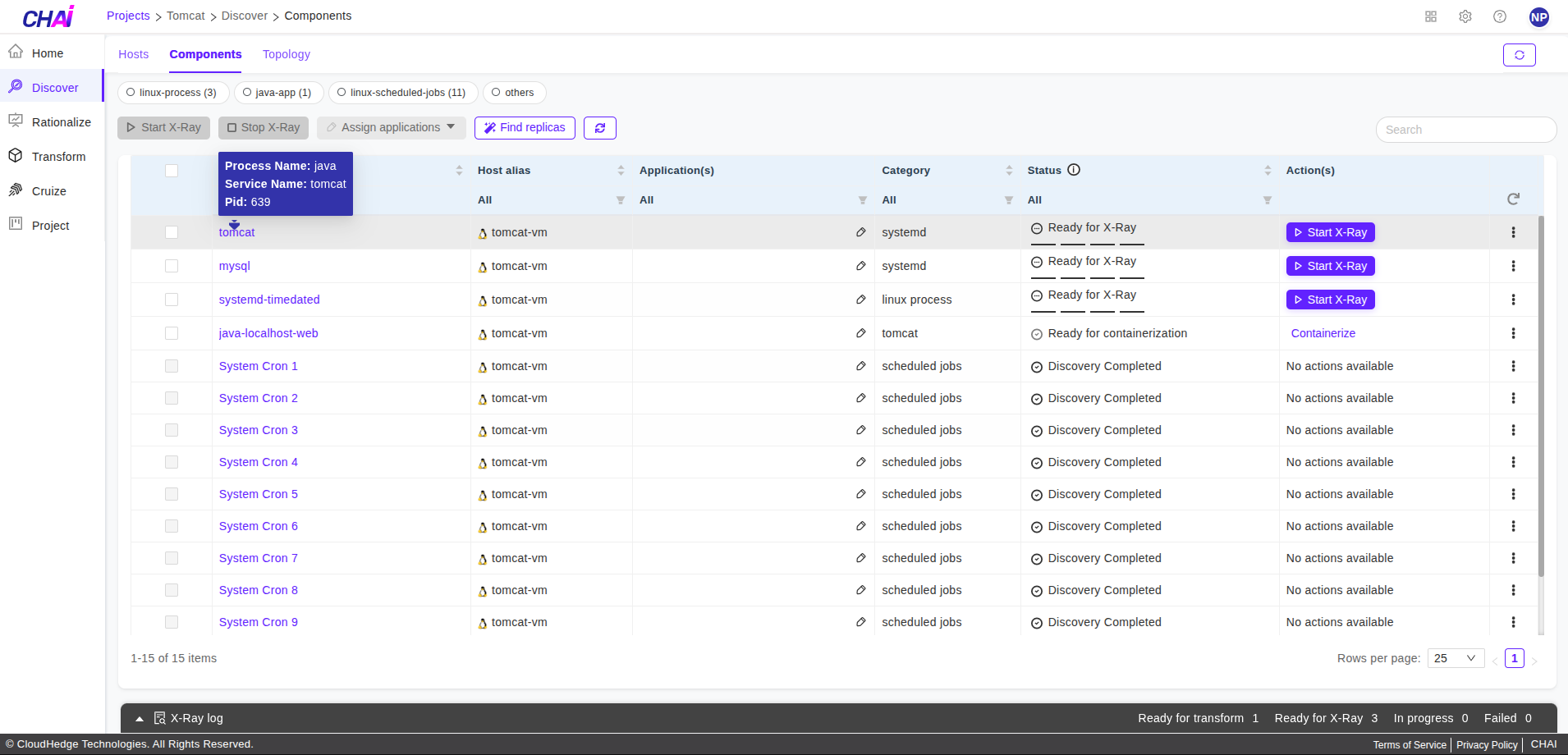The height and width of the screenshot is (755, 1568).
Task: Reload the table using the header refresh arrow
Action: click(1514, 199)
